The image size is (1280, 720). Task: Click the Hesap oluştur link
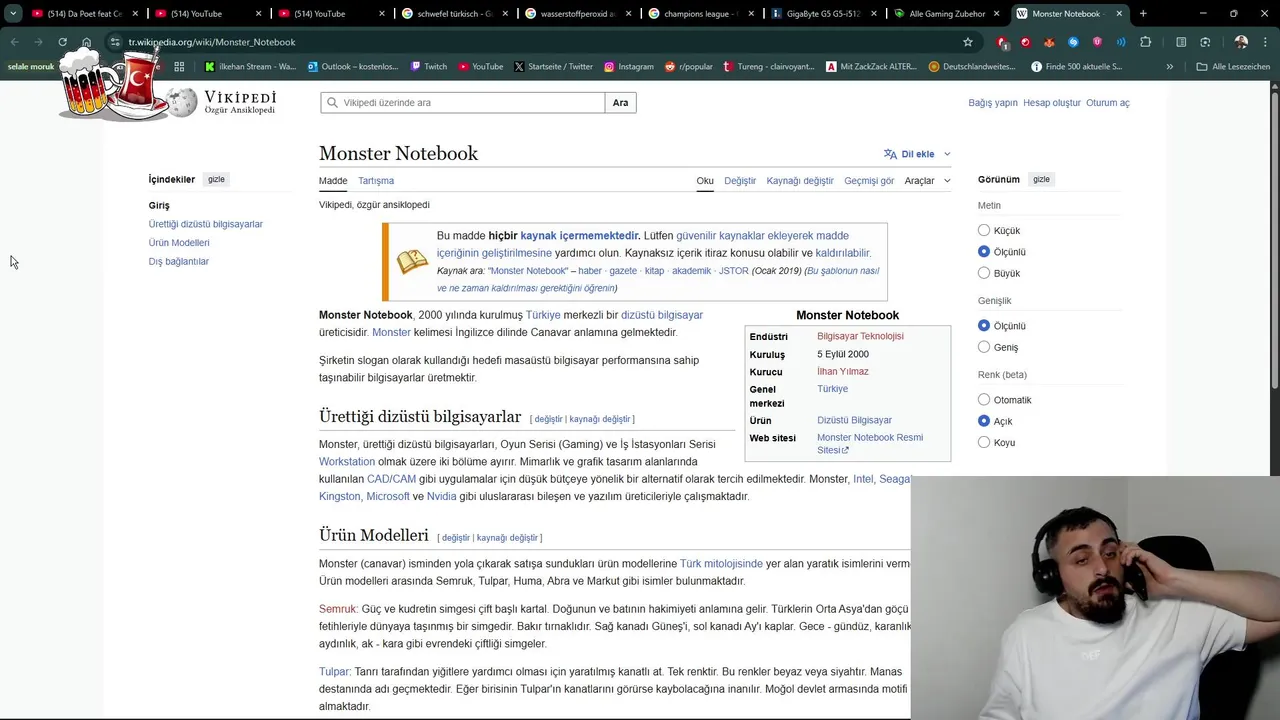tap(1052, 103)
